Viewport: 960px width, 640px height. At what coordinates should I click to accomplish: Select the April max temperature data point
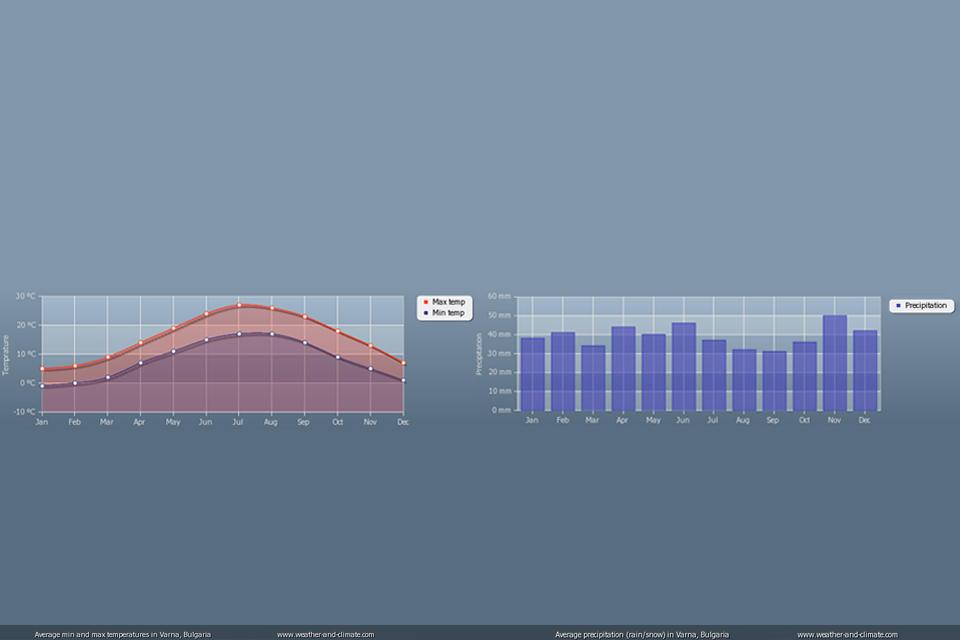(x=140, y=343)
